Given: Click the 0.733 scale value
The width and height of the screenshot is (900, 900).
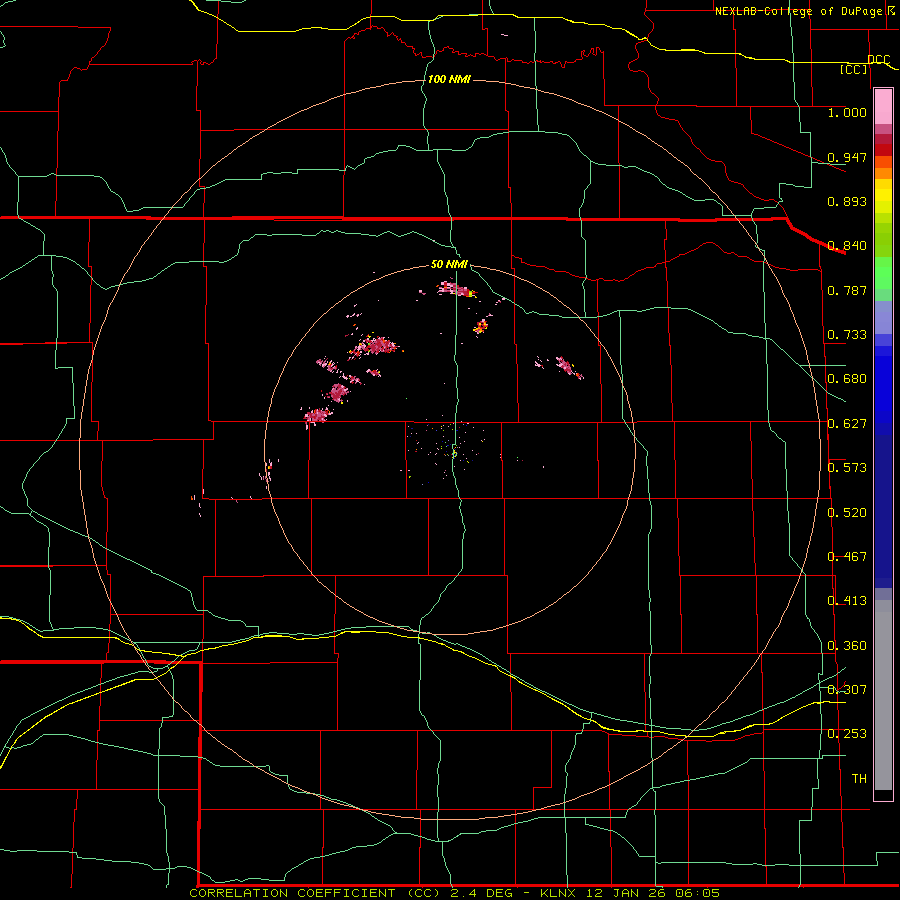Looking at the screenshot, I should click(847, 335).
